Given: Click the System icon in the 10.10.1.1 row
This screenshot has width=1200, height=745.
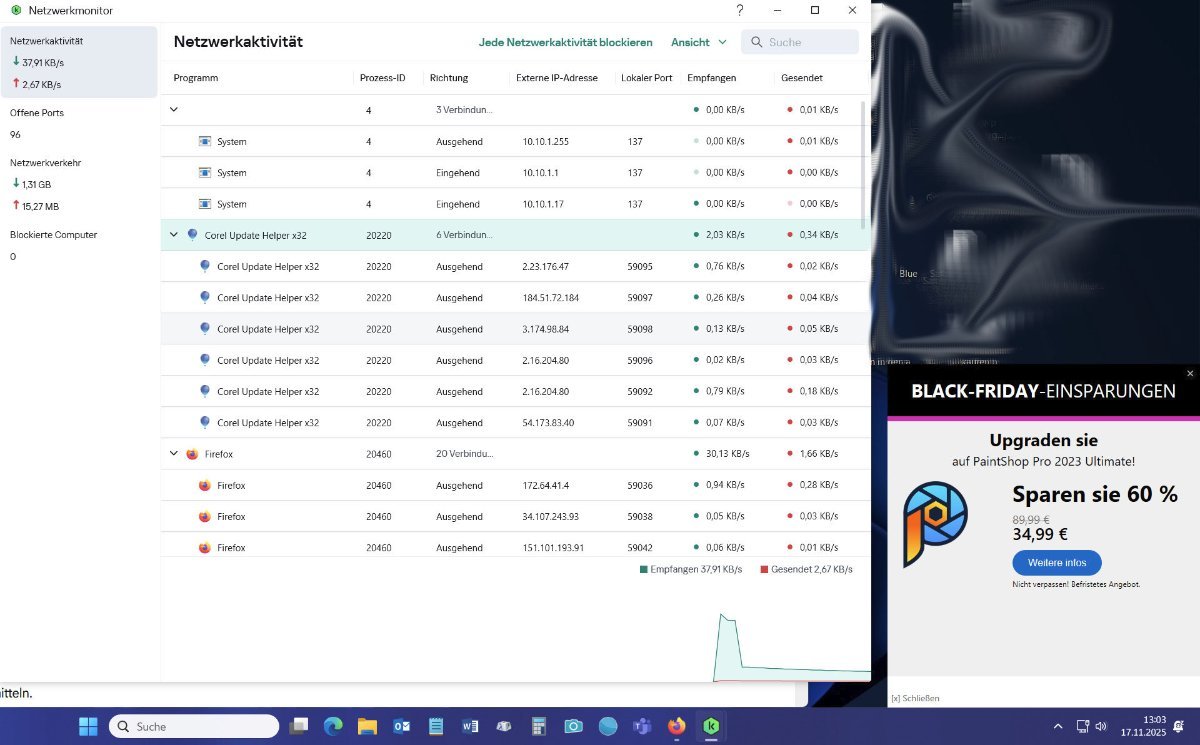Looking at the screenshot, I should (205, 172).
